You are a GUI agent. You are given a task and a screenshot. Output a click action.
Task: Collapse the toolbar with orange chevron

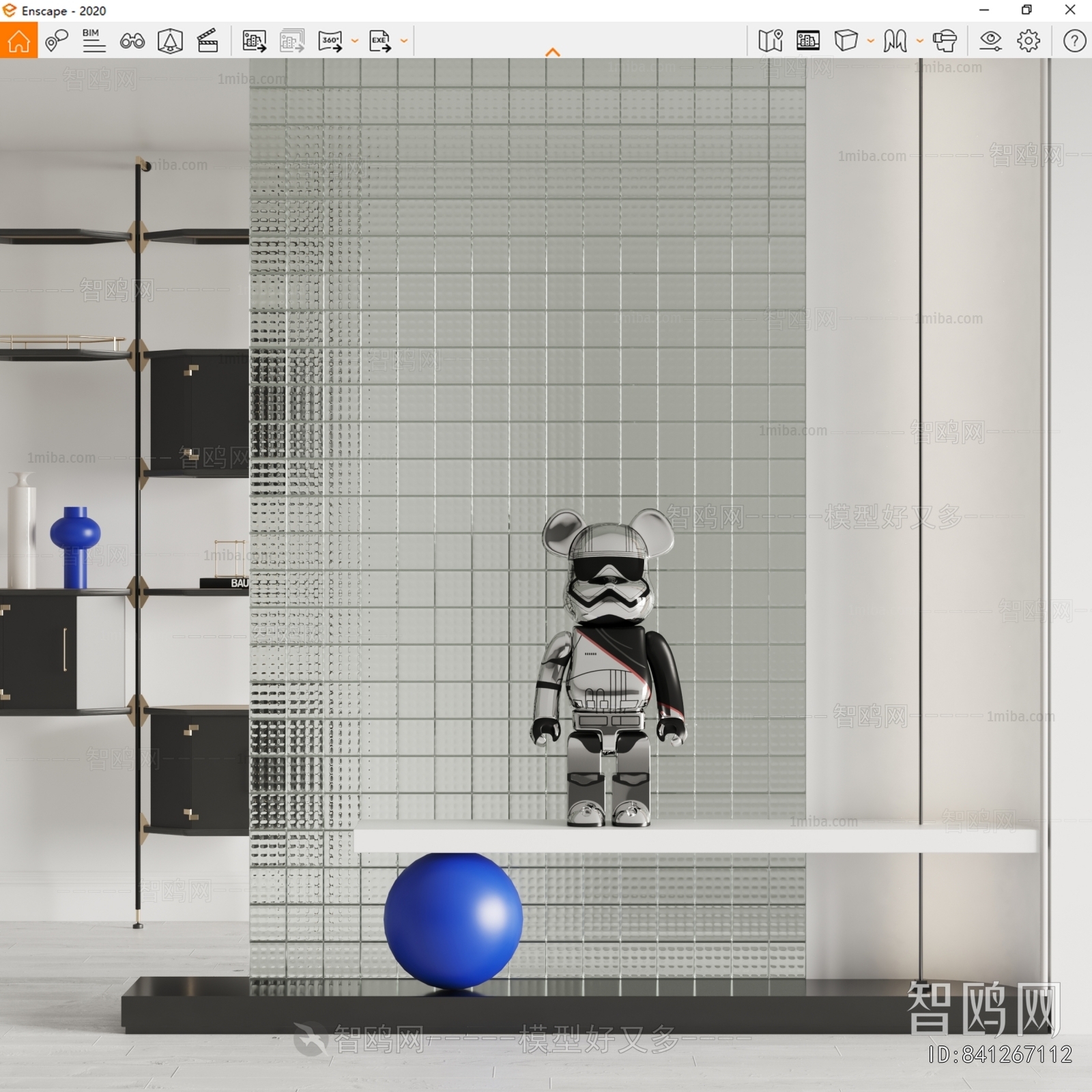553,52
